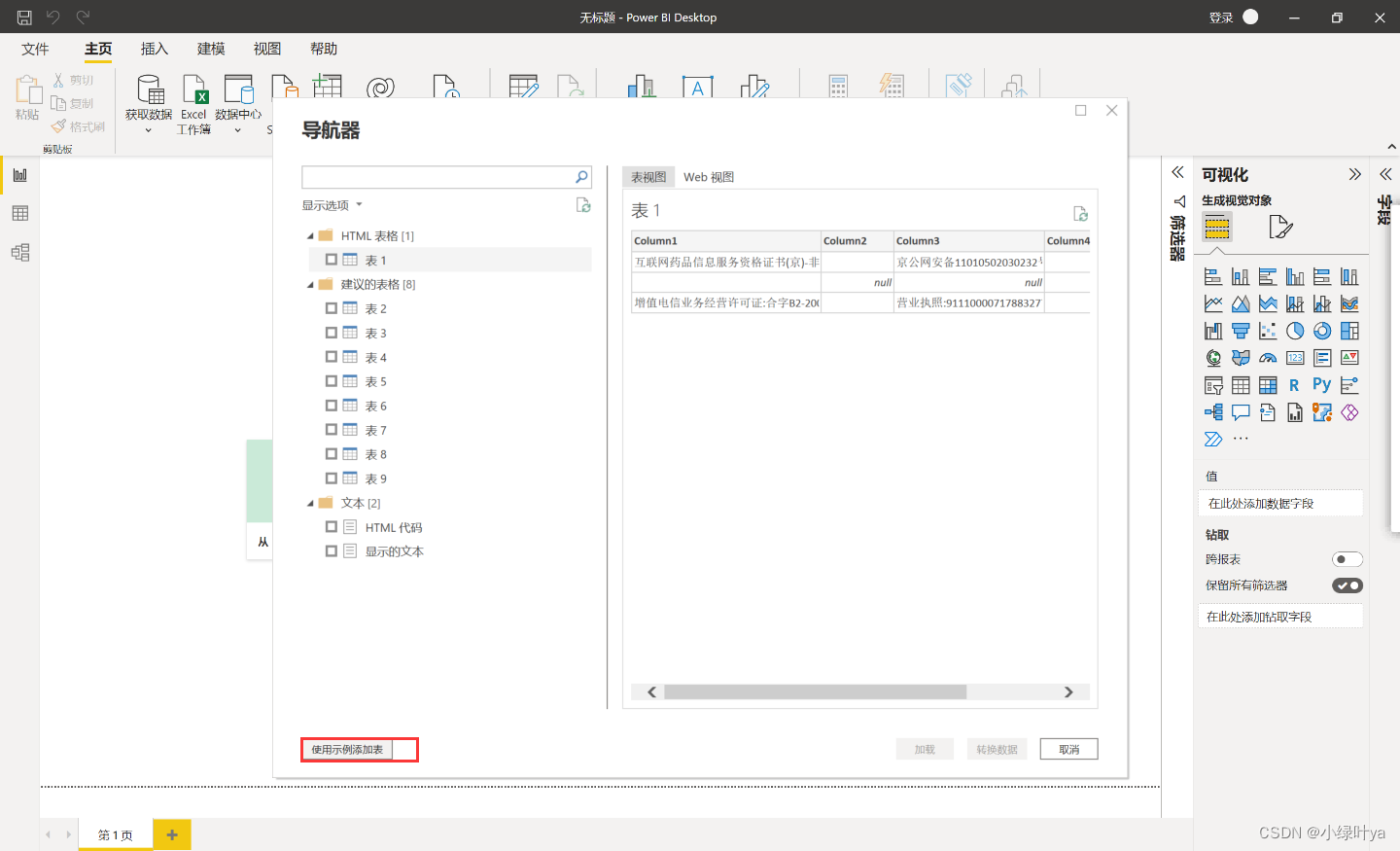Turn off 保留所有筛选器 switch
This screenshot has height=851, width=1400.
point(1347,585)
